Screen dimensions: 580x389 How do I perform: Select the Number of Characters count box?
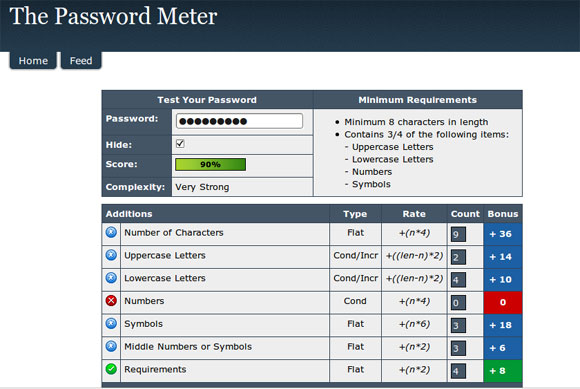(x=458, y=234)
